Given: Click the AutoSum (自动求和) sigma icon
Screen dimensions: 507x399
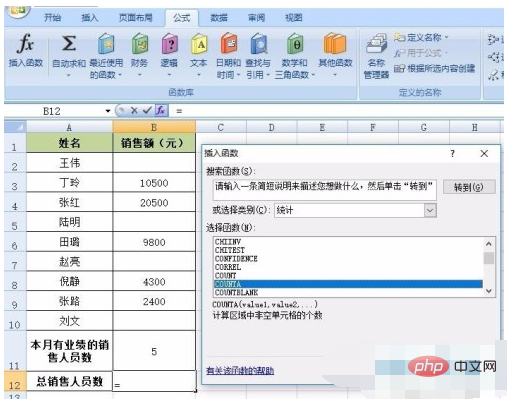Looking at the screenshot, I should (x=69, y=44).
